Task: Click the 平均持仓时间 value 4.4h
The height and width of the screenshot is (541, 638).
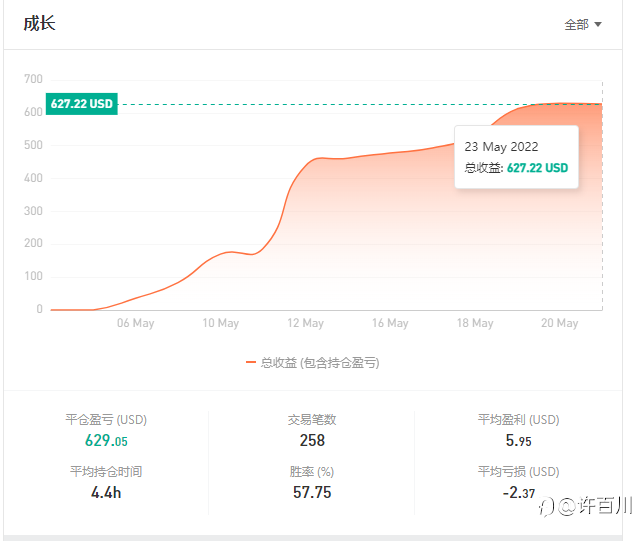Action: pos(106,492)
